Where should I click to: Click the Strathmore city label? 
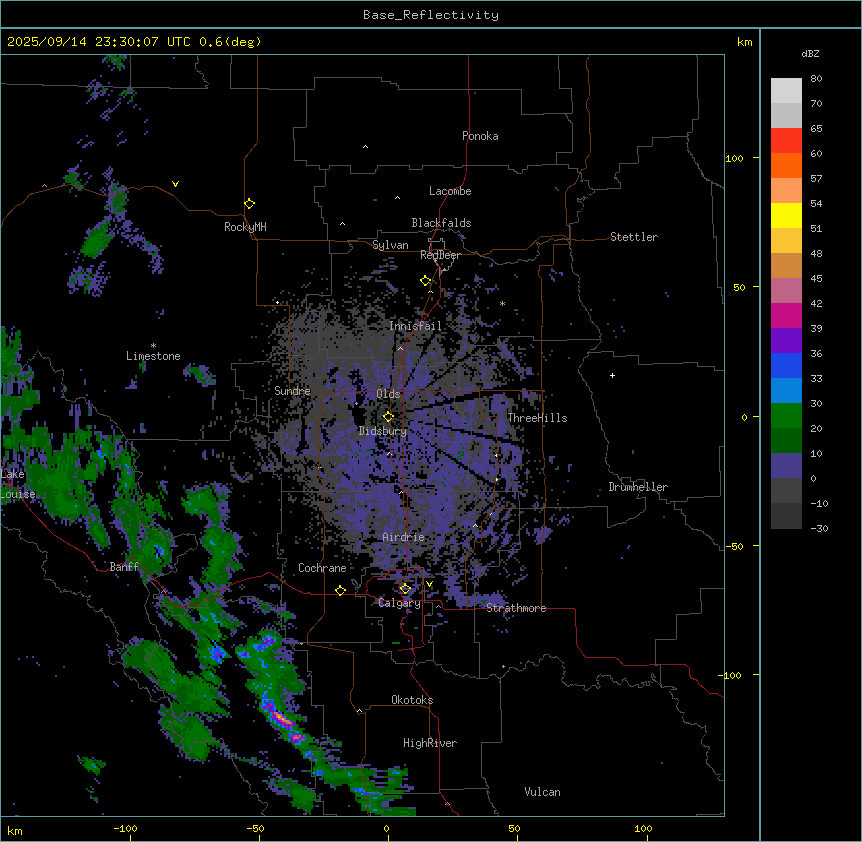click(516, 608)
